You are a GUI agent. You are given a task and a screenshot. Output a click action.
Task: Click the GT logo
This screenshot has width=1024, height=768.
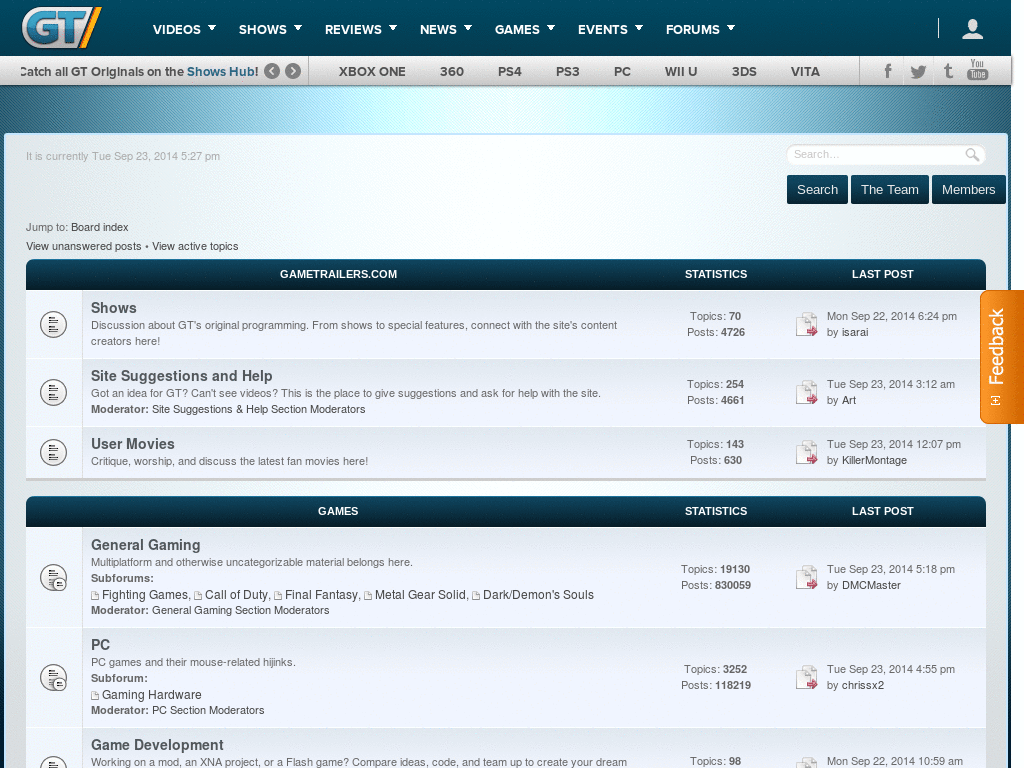click(x=61, y=27)
